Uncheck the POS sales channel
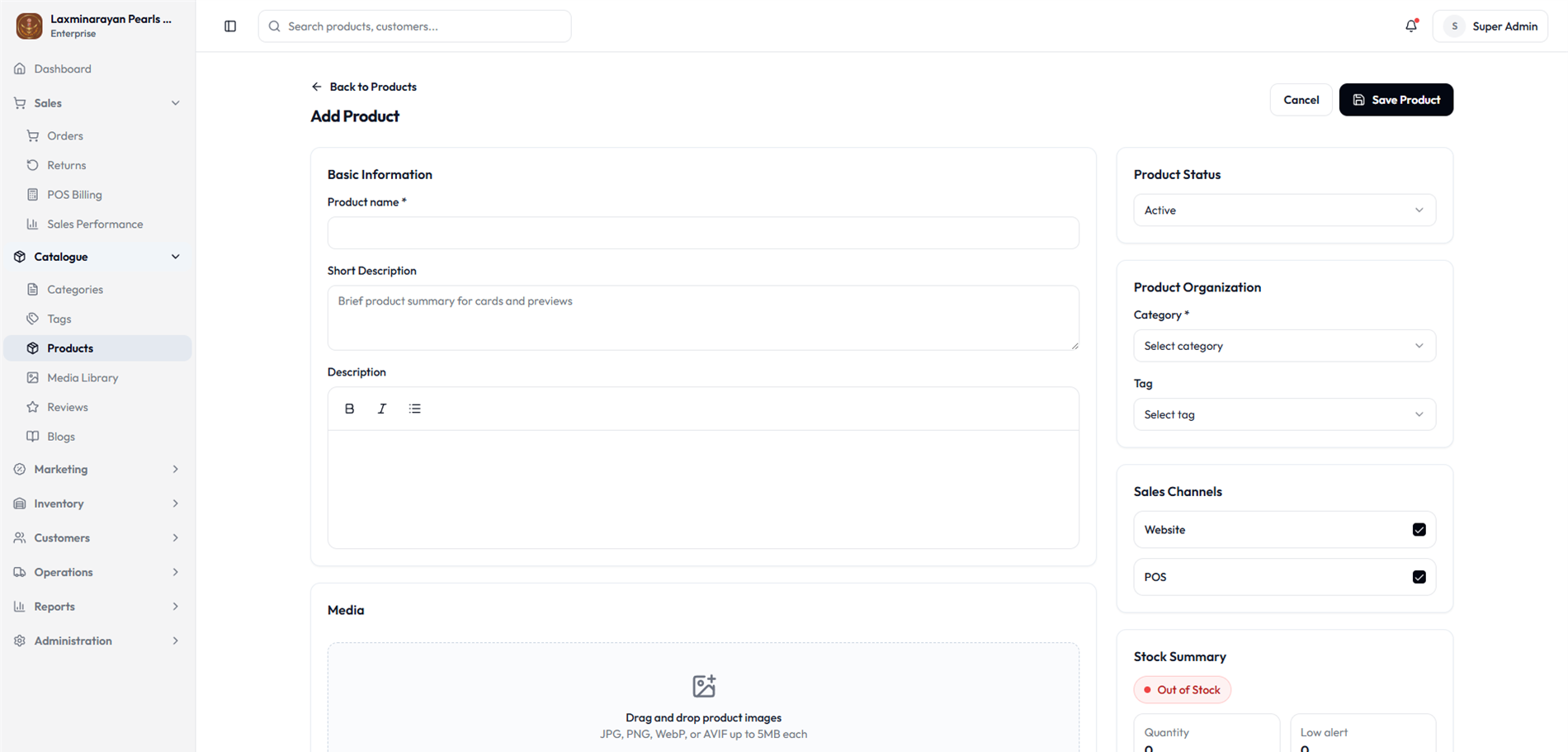This screenshot has width=1568, height=752. (x=1419, y=577)
